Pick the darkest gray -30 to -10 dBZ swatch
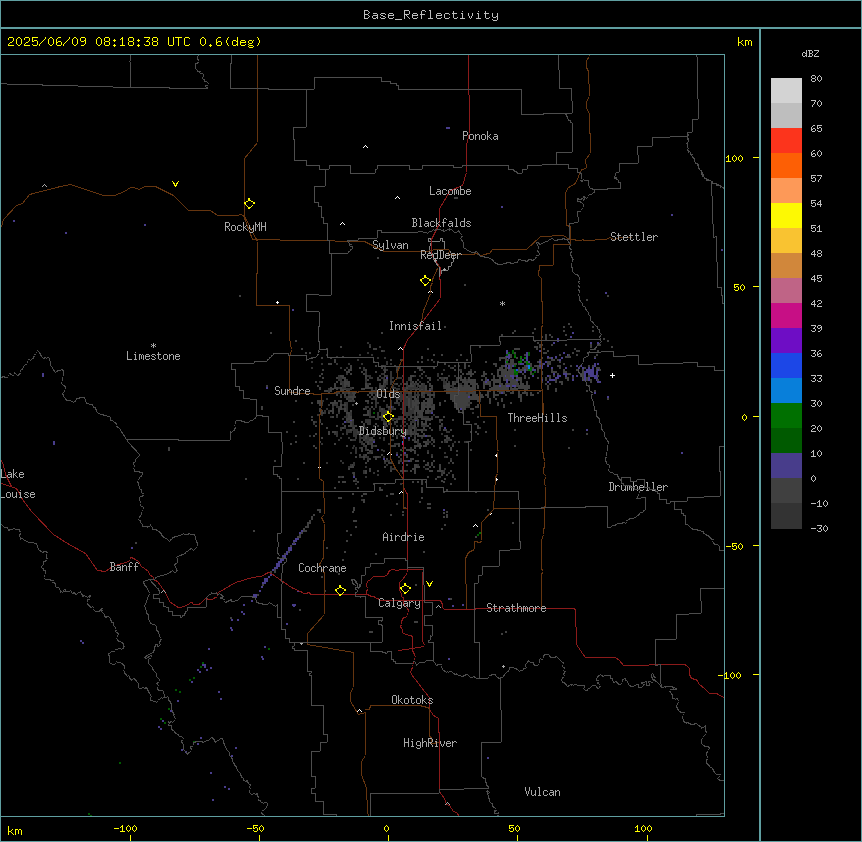Image resolution: width=862 pixels, height=842 pixels. [x=786, y=516]
